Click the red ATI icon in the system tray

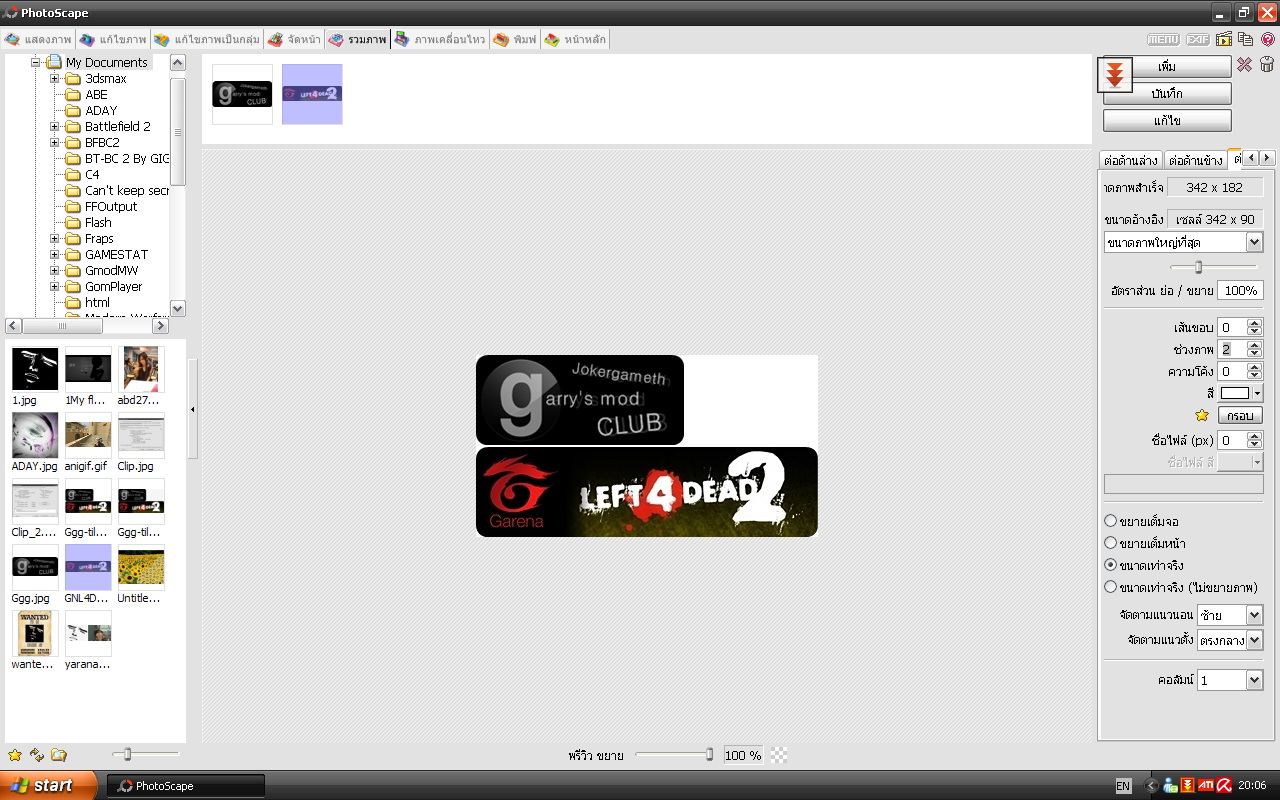[x=1206, y=786]
